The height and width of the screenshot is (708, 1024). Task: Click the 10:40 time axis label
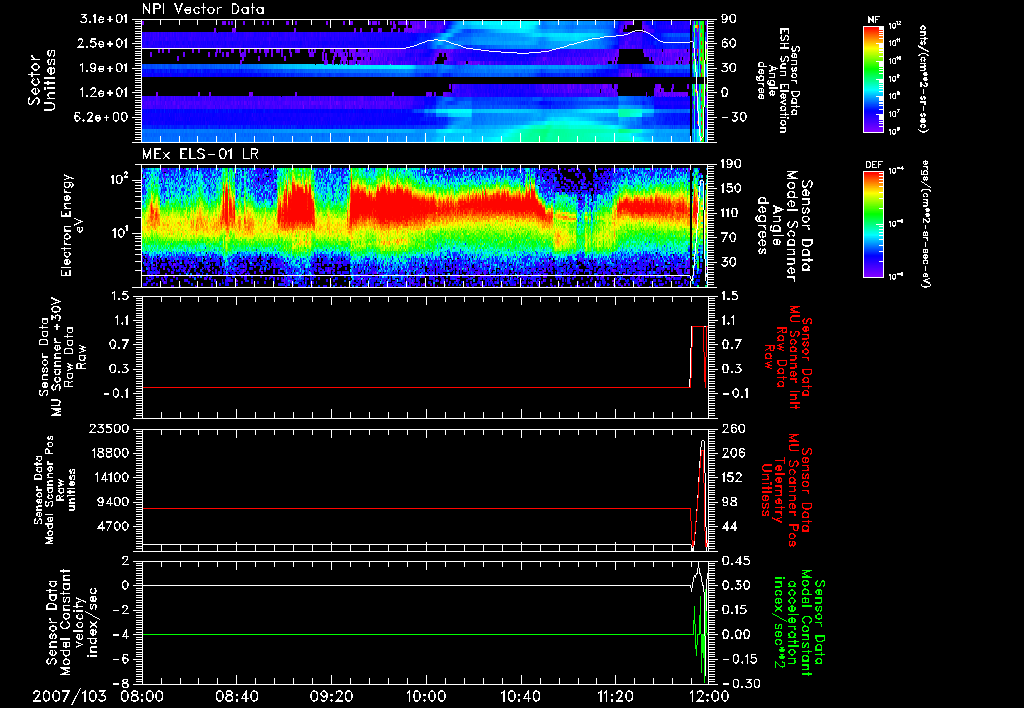point(520,695)
